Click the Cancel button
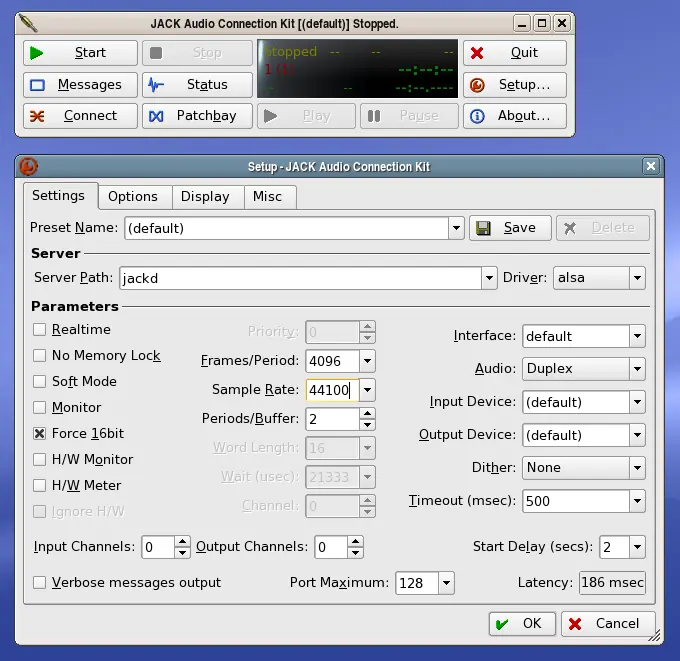This screenshot has height=661, width=680. click(607, 624)
